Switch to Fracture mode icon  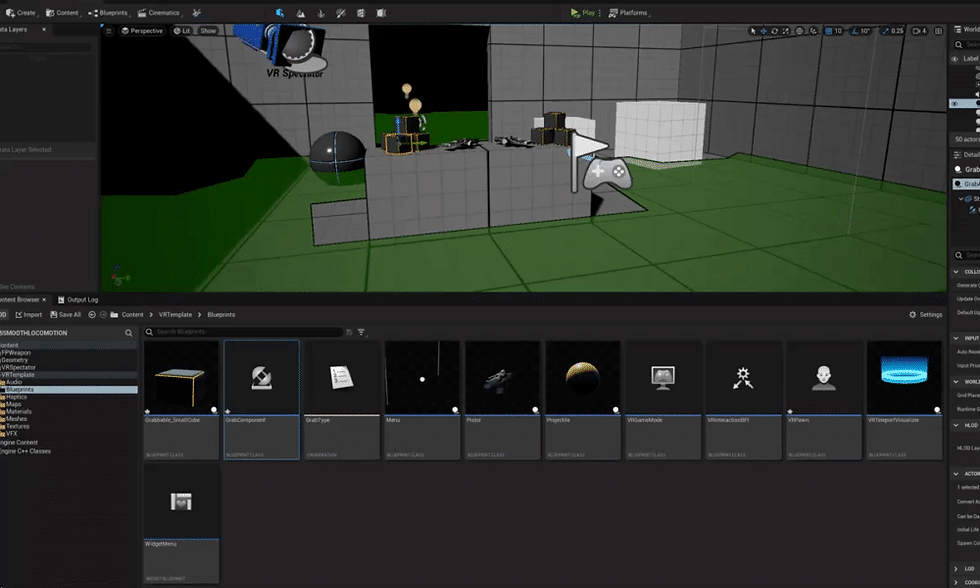[x=381, y=12]
